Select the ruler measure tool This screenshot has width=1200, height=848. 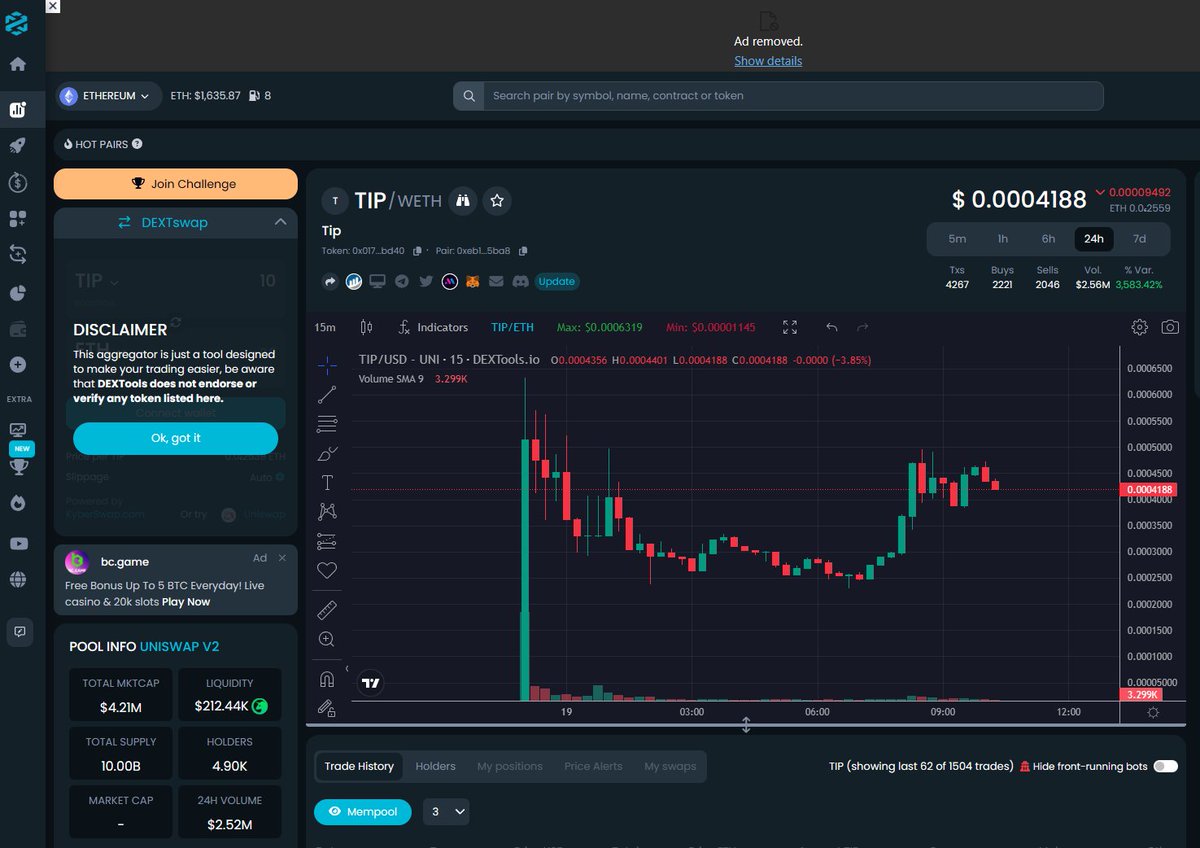[x=327, y=609]
